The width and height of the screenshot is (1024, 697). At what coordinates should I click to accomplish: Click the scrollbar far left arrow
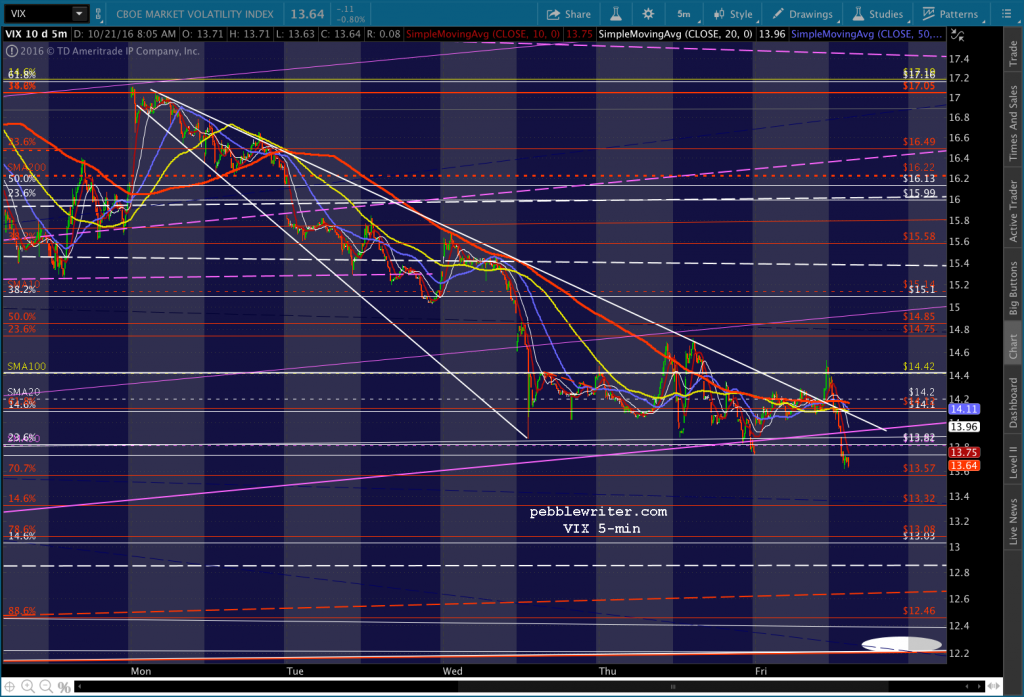80,687
